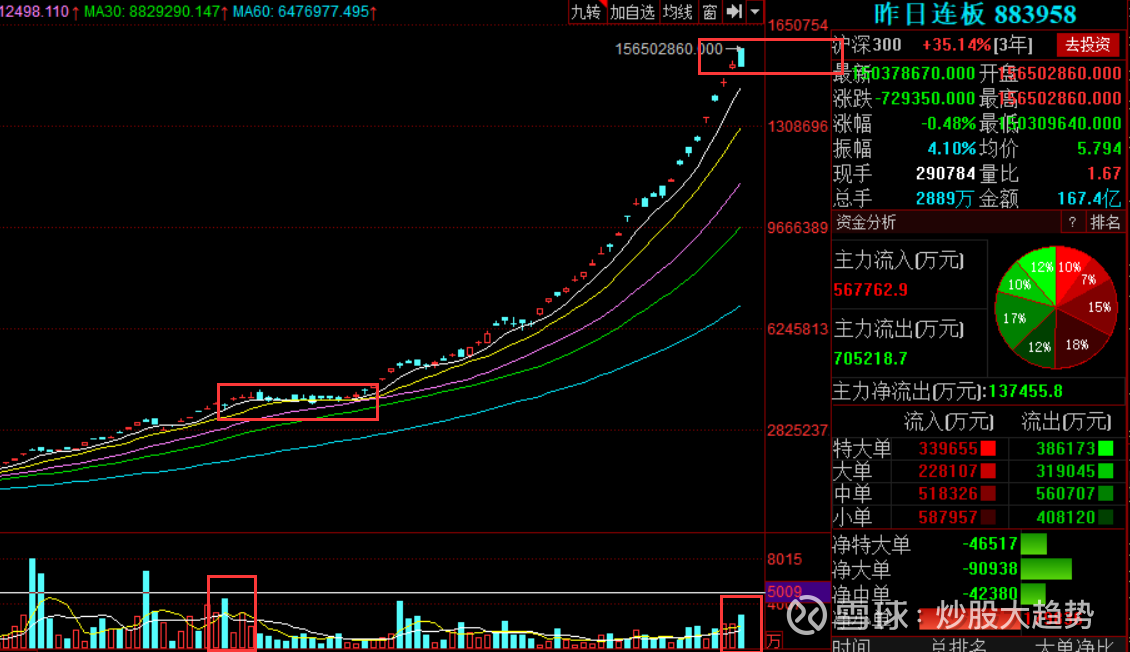
Task: Click the question mark help icon
Action: (x=1072, y=222)
